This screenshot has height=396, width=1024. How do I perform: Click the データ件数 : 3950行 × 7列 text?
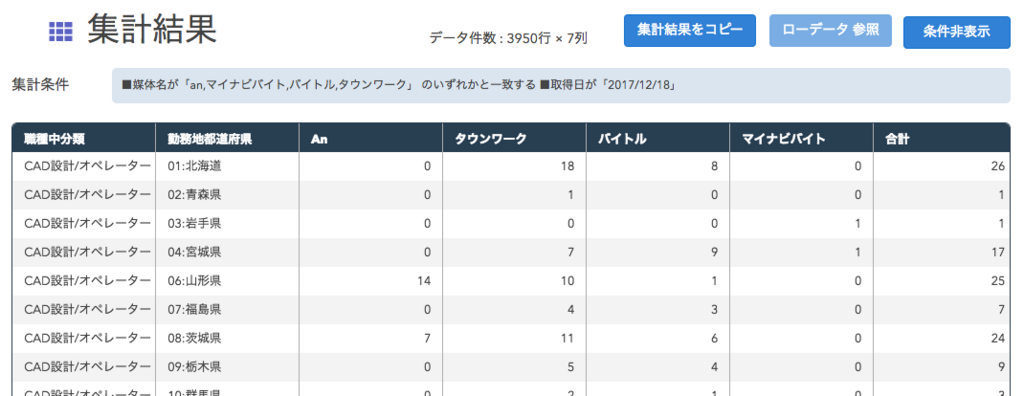509,38
